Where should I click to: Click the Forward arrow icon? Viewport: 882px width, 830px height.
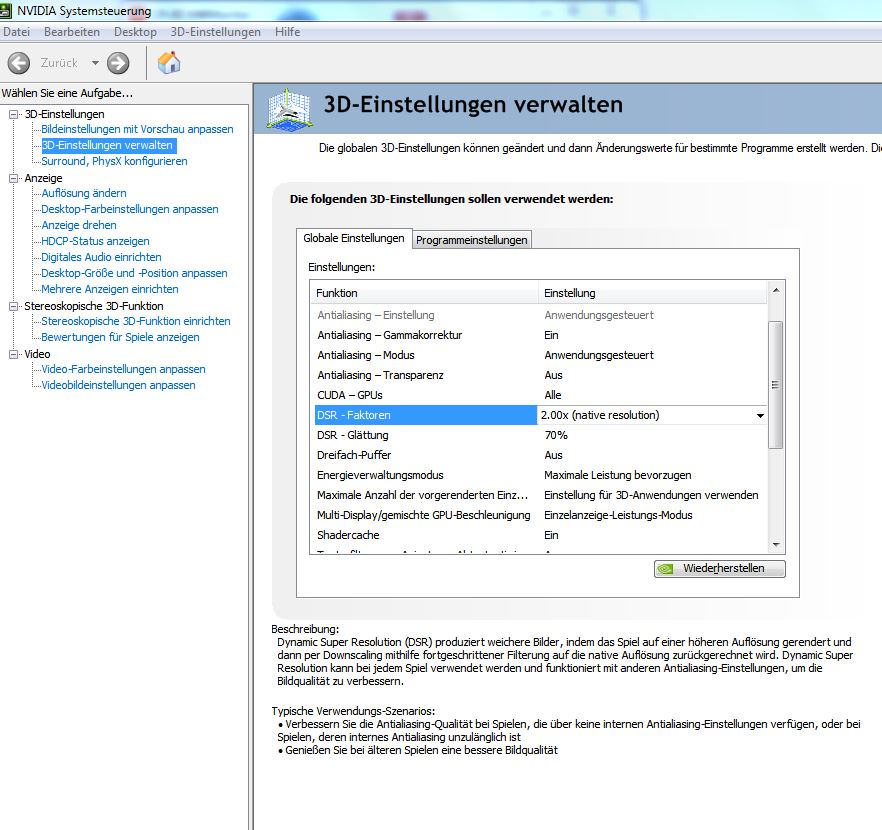coord(118,63)
